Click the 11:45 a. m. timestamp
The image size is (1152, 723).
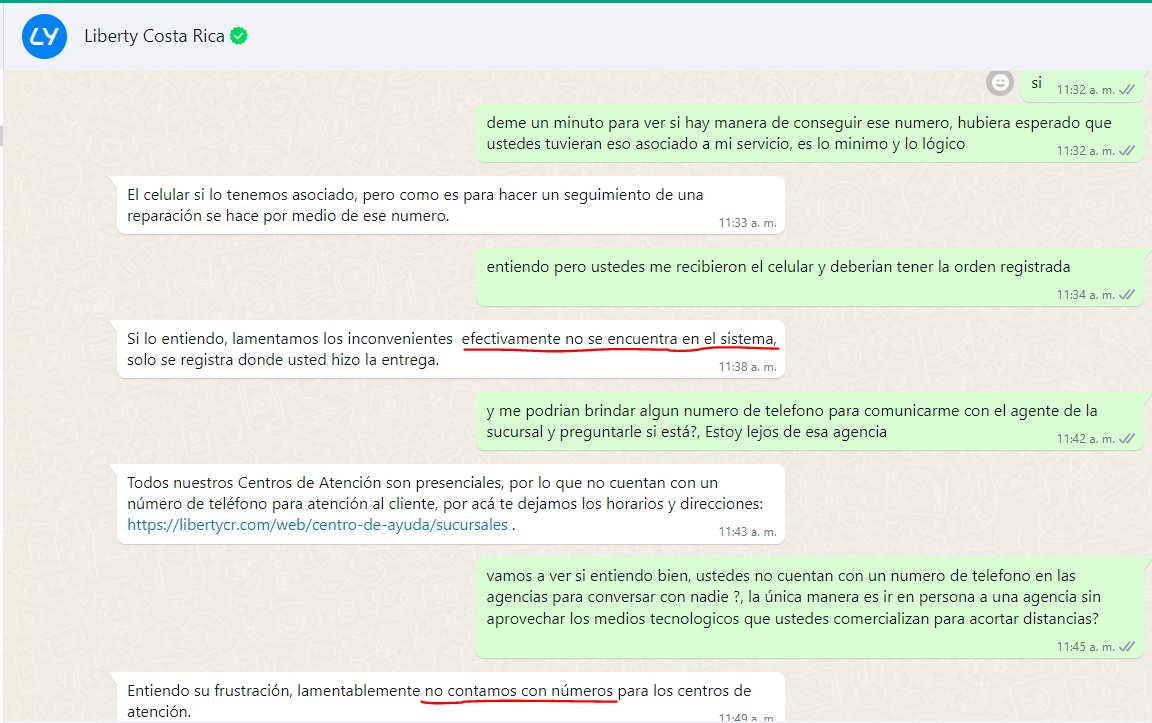[1086, 647]
